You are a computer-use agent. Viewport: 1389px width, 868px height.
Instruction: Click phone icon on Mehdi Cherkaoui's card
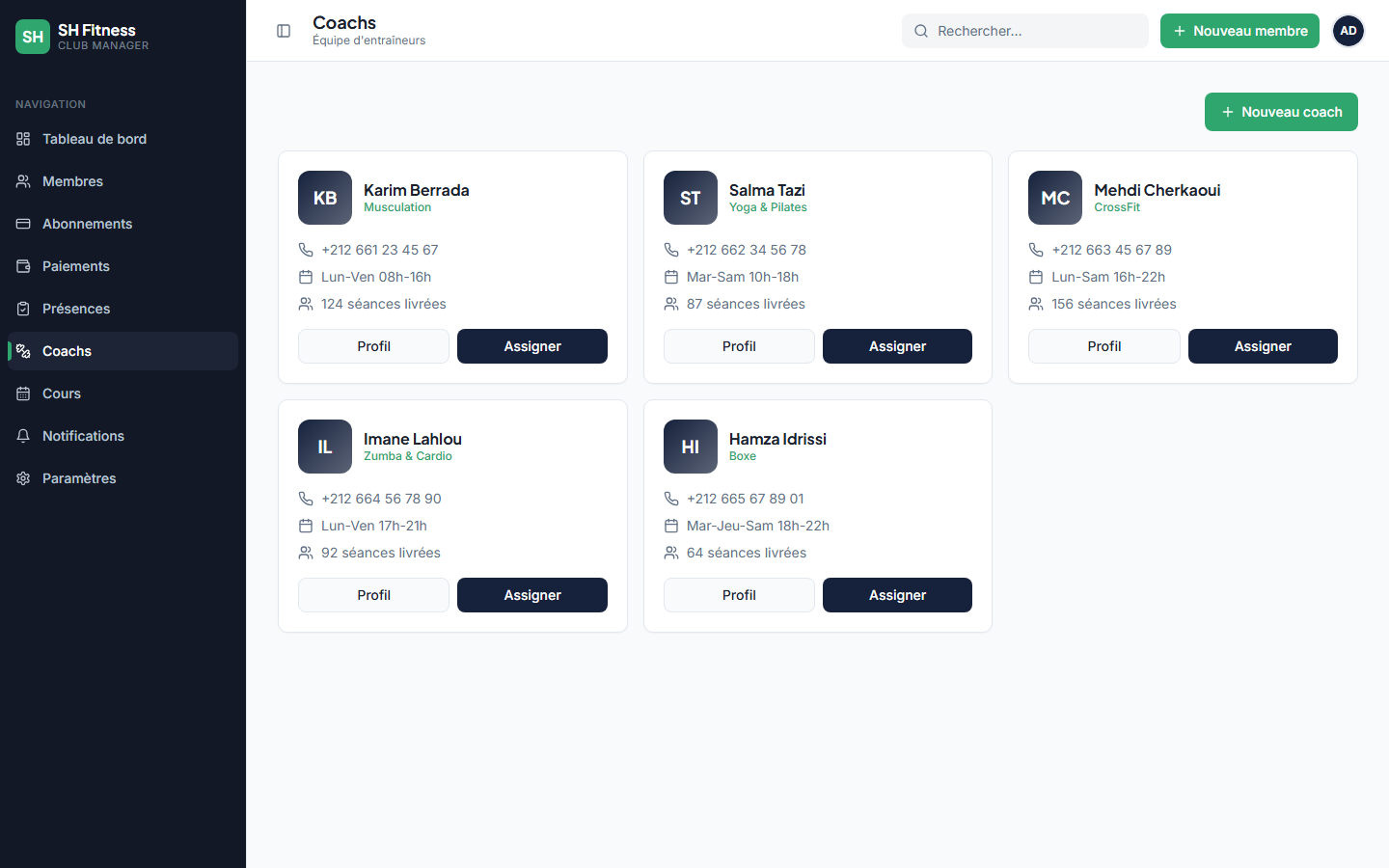tap(1036, 250)
